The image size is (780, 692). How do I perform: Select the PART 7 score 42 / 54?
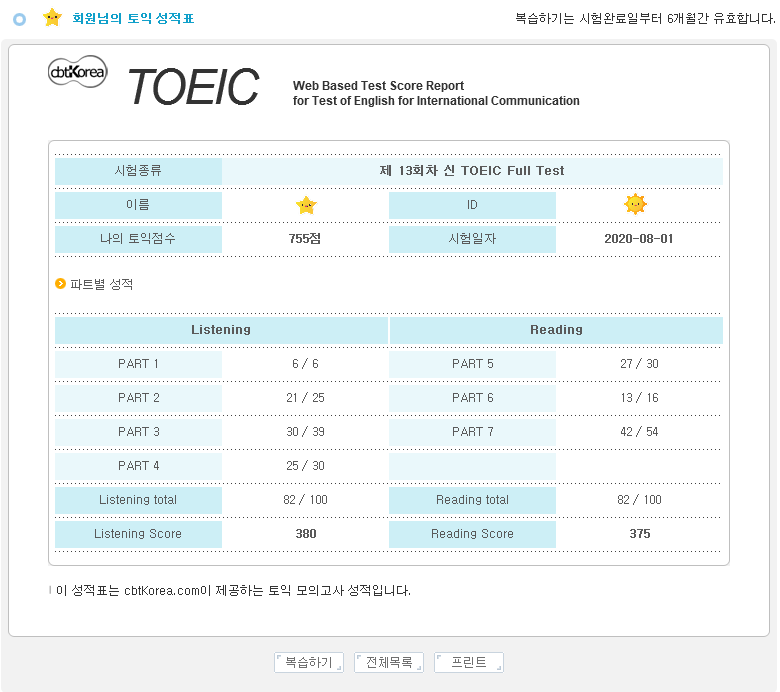639,432
